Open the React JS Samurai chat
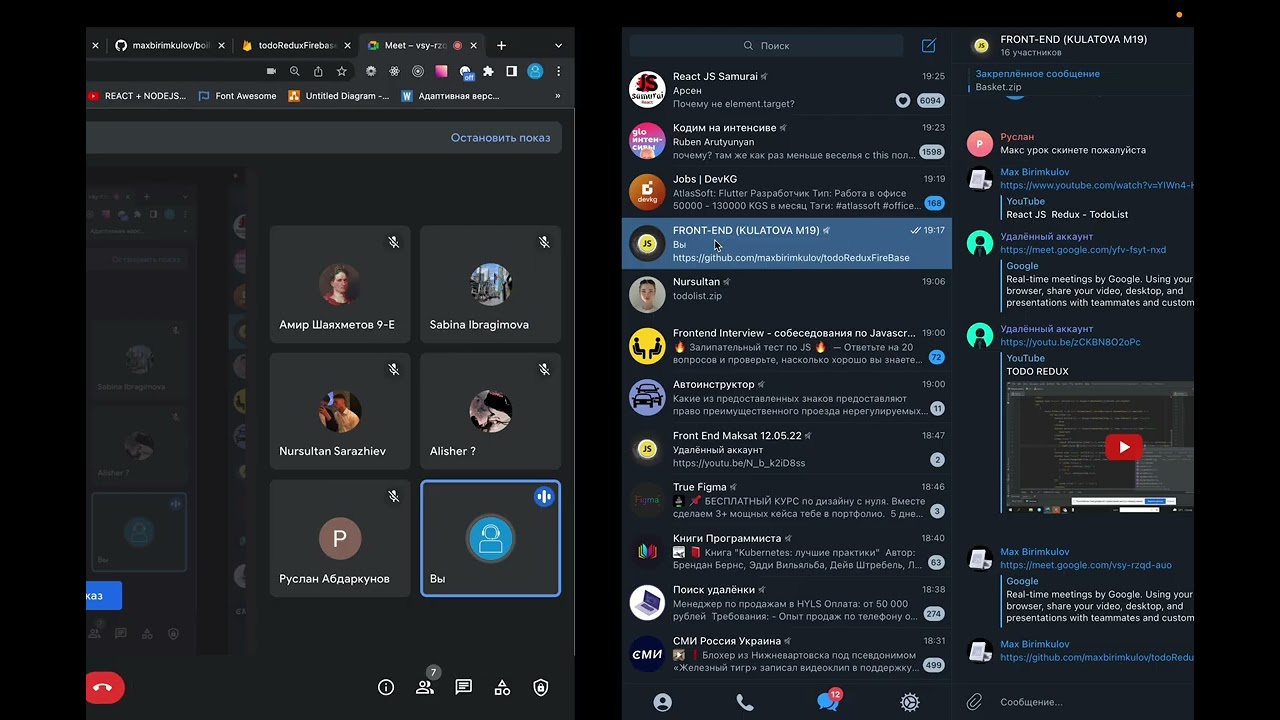Viewport: 1280px width, 720px height. coord(787,89)
